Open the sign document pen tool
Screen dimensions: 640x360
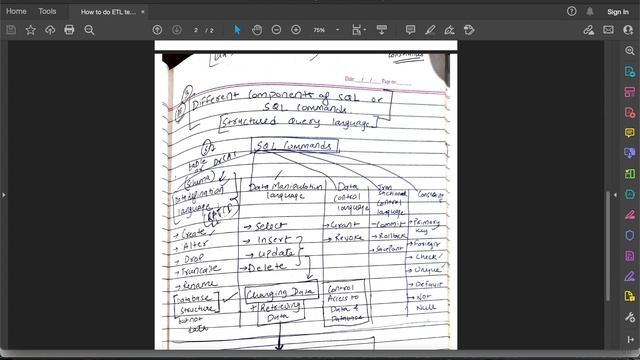click(x=449, y=30)
